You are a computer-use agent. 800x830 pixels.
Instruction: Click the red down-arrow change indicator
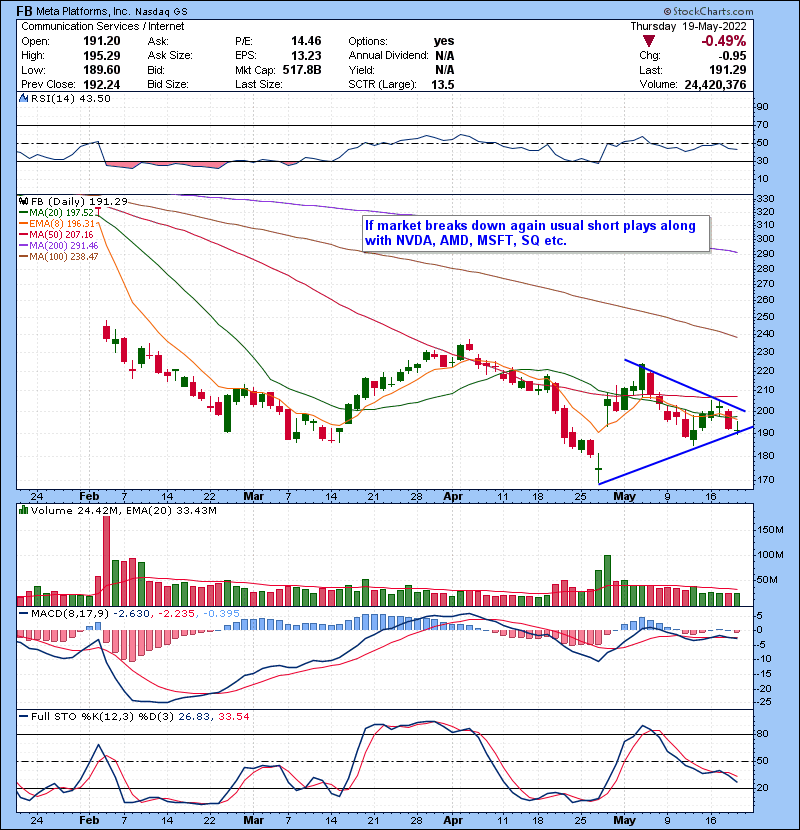pyautogui.click(x=649, y=41)
